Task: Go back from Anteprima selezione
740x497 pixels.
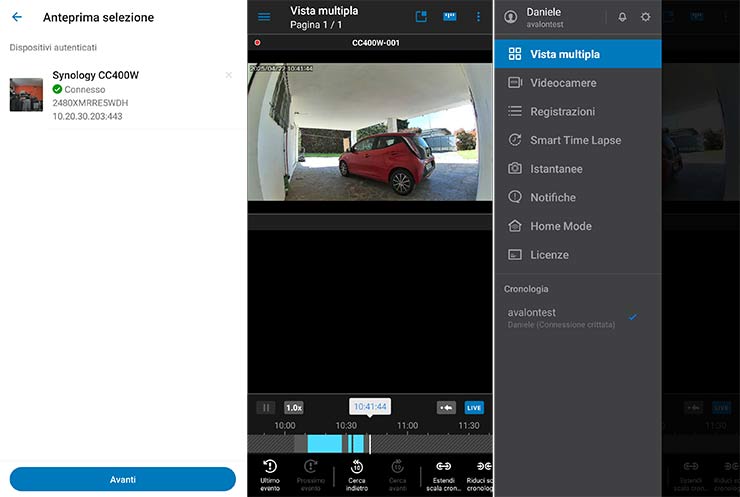Action: click(x=17, y=17)
